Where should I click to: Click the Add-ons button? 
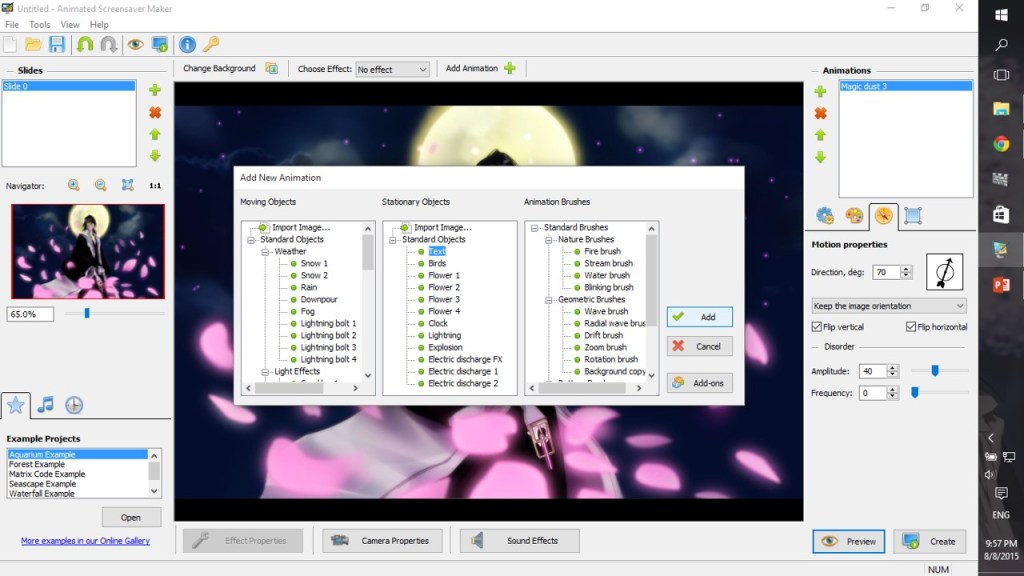coord(699,383)
